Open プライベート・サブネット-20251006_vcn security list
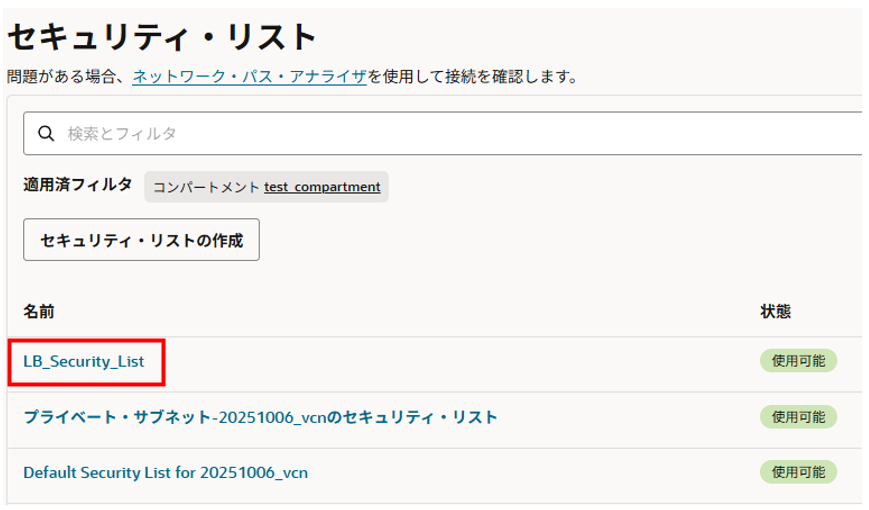Screen dimensions: 869x510 coord(260,416)
